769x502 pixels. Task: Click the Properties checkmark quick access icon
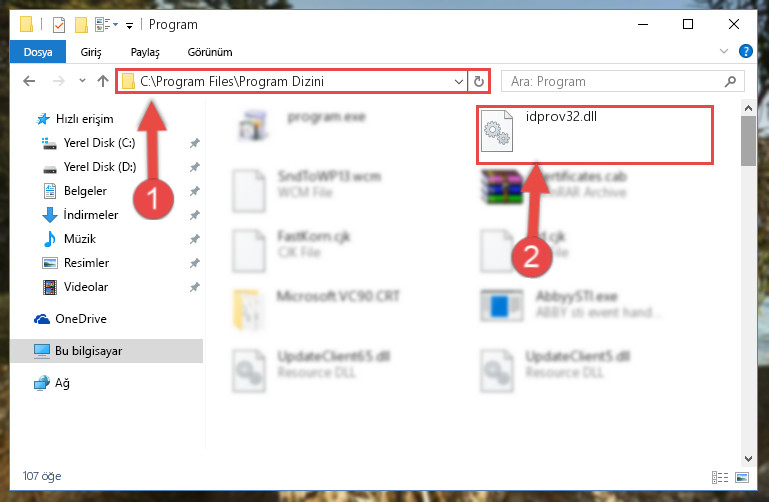(58, 25)
